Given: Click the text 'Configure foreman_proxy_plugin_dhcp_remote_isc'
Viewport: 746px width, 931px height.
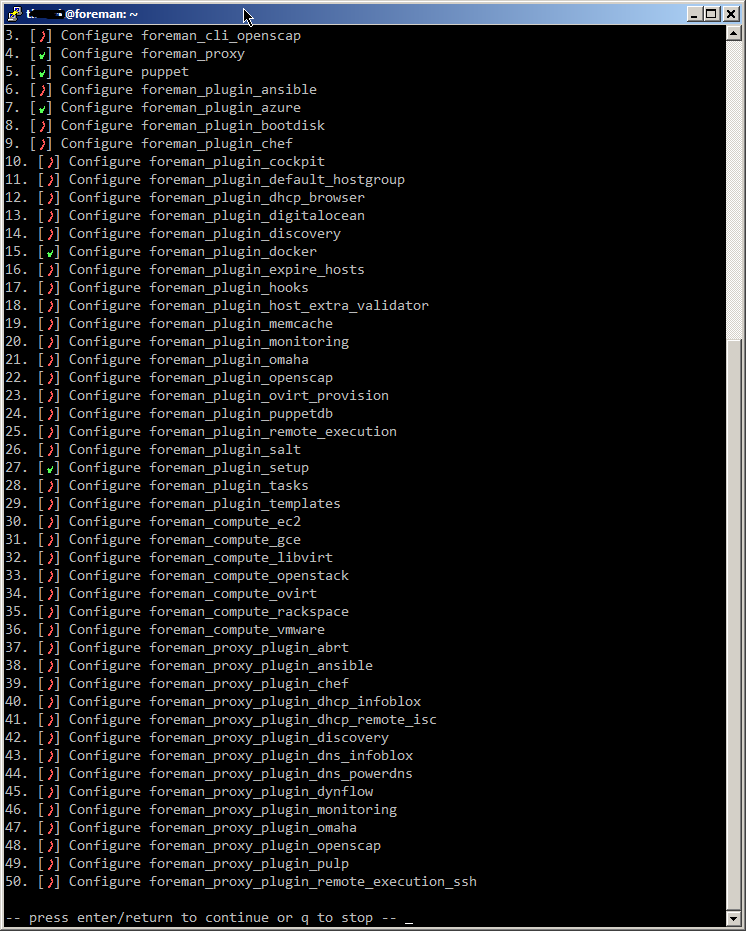Looking at the screenshot, I should click(x=253, y=720).
